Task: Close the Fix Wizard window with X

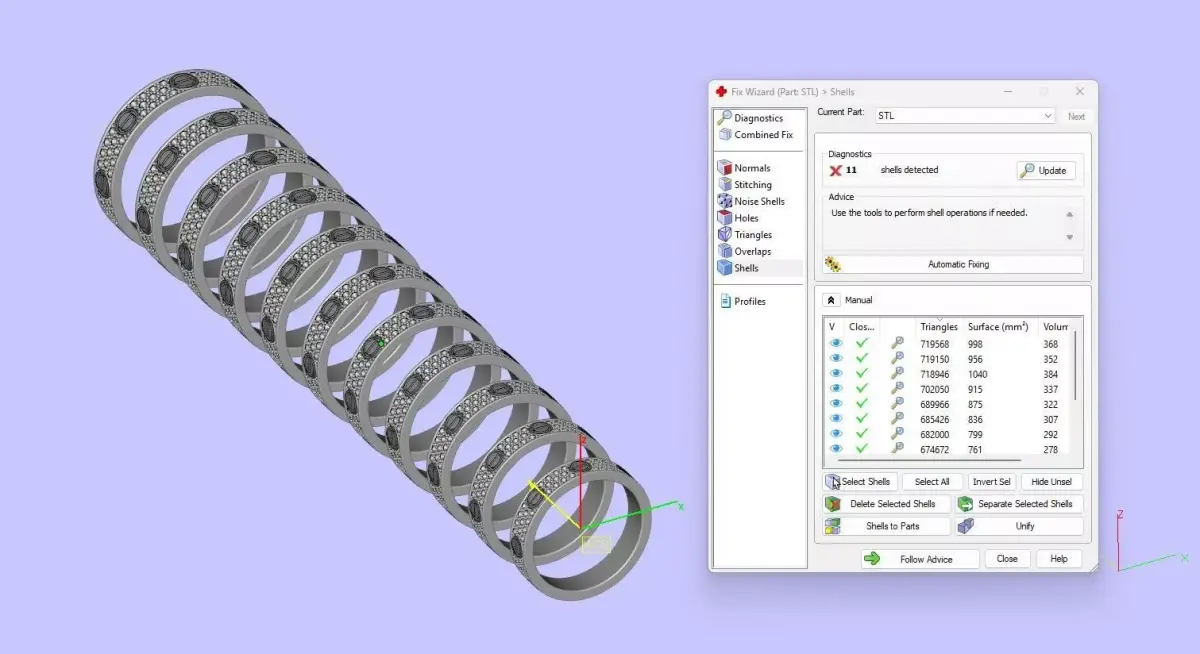Action: (1079, 91)
